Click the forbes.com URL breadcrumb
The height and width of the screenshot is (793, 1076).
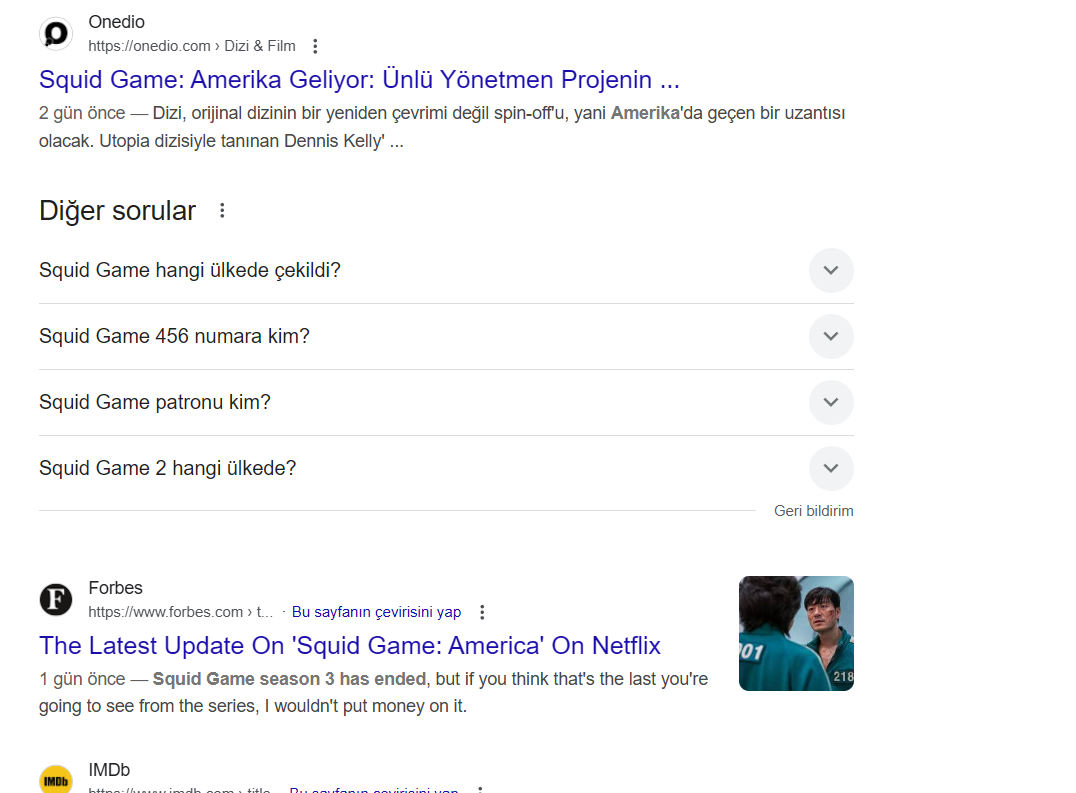180,612
